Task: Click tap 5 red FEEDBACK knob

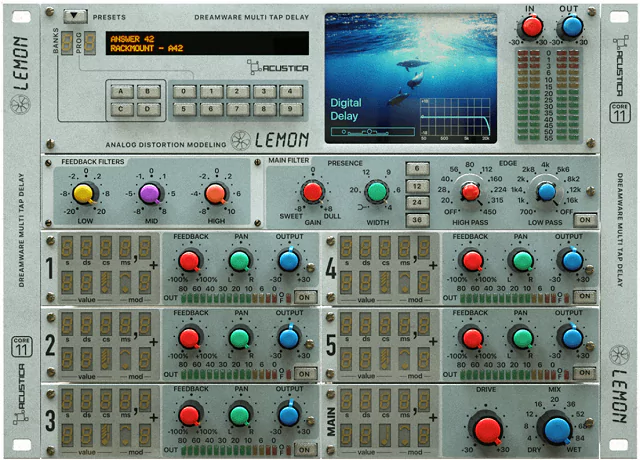Action: pos(473,338)
